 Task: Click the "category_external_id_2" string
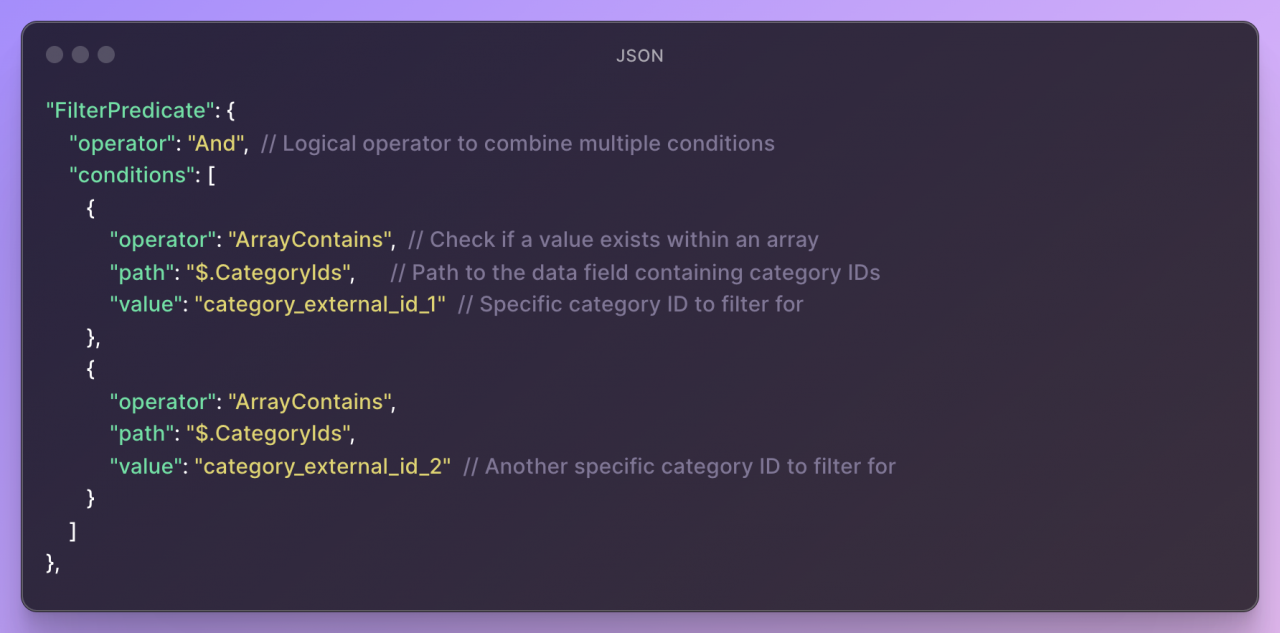[x=323, y=466]
